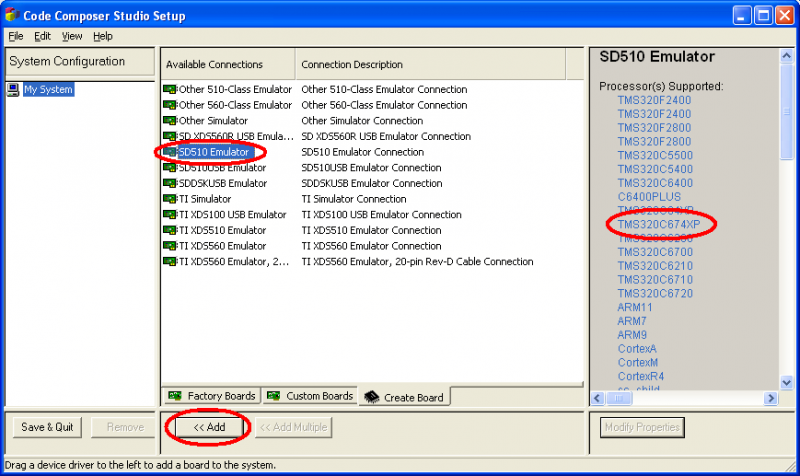Click the System Configuration panel header
The image size is (800, 476).
(x=80, y=62)
